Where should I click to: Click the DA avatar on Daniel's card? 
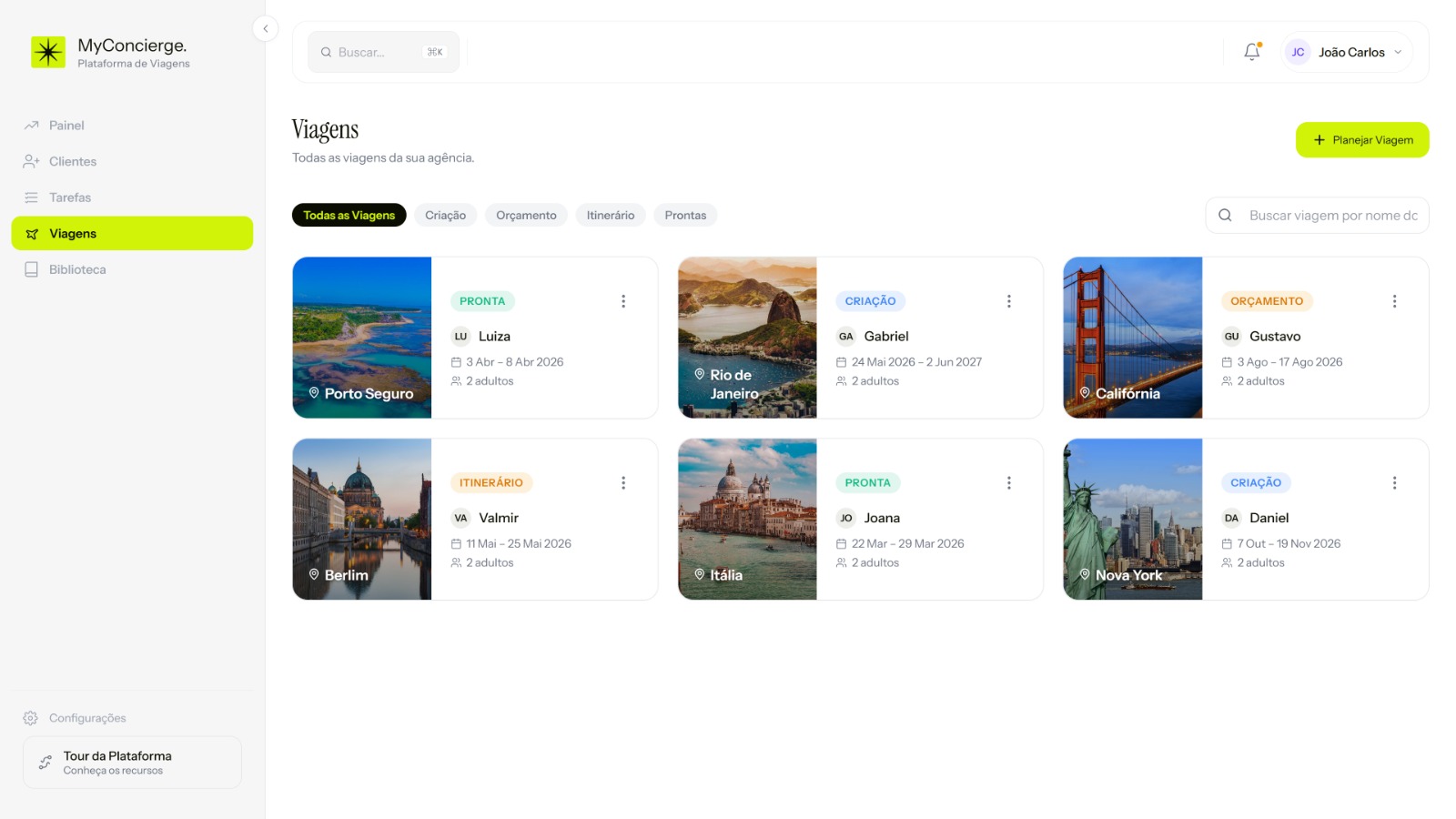(1231, 518)
